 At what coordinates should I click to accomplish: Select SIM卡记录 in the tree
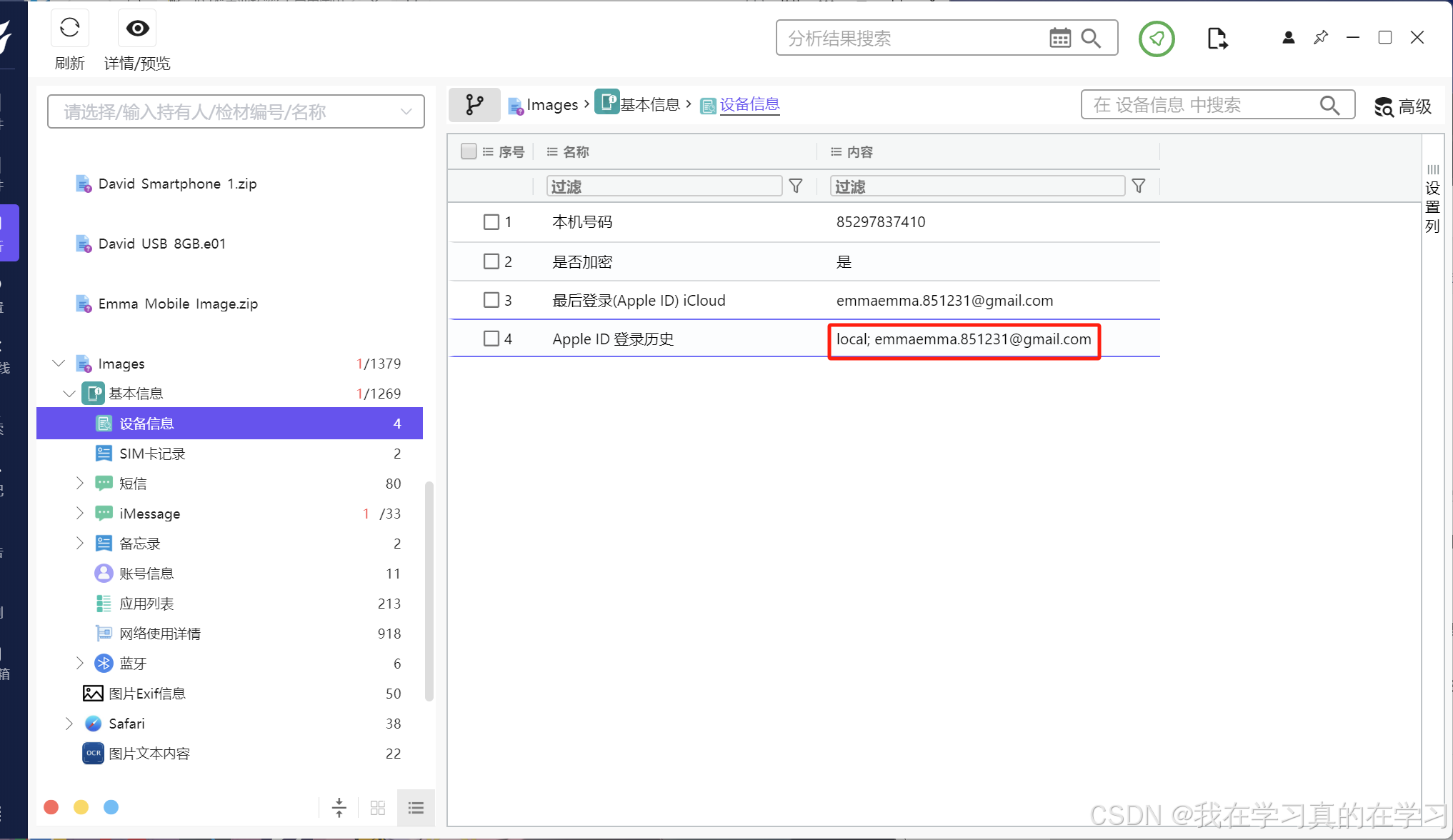[152, 454]
